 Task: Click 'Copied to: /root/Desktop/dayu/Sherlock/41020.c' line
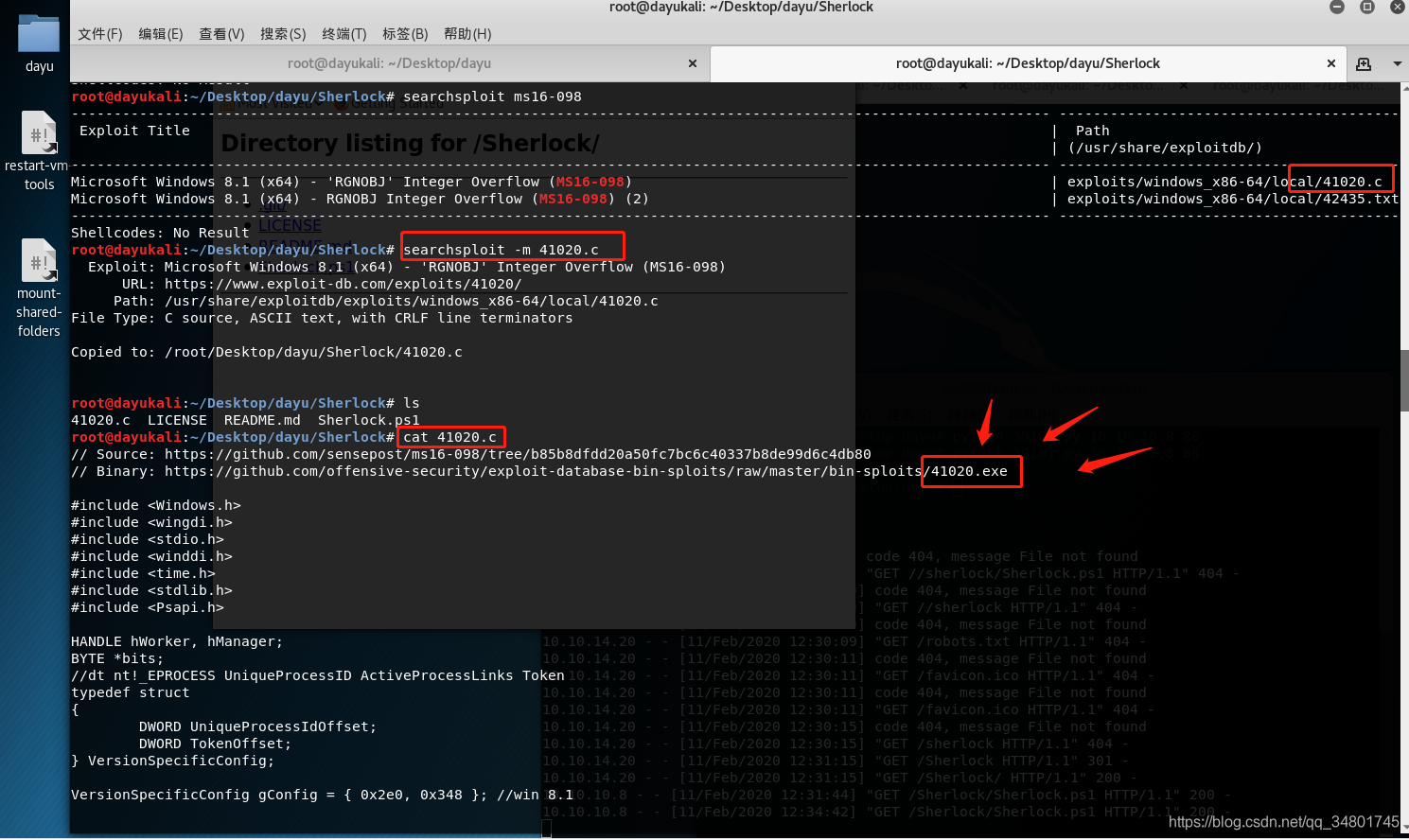pyautogui.click(x=267, y=352)
